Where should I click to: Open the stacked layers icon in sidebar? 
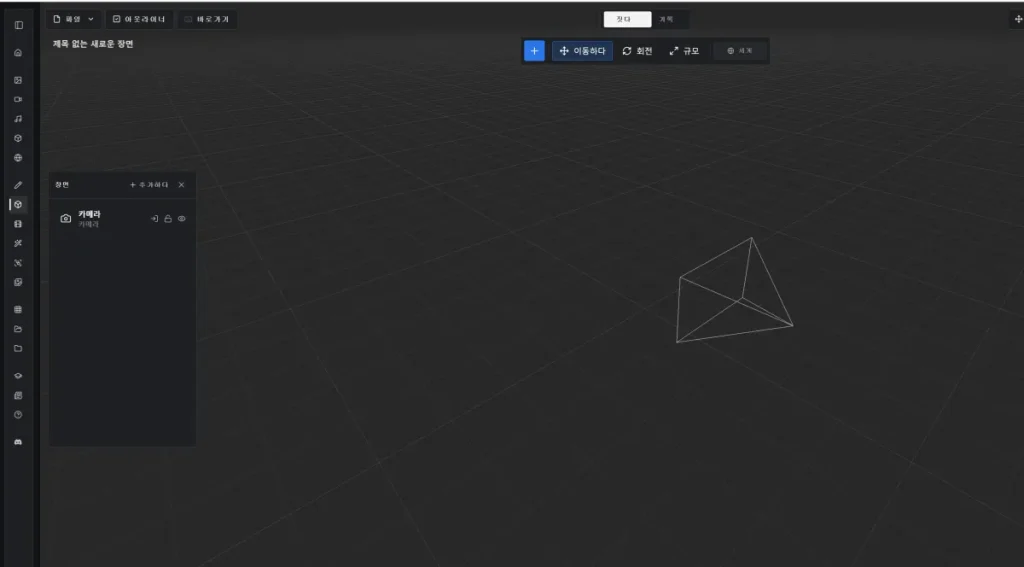click(x=18, y=376)
